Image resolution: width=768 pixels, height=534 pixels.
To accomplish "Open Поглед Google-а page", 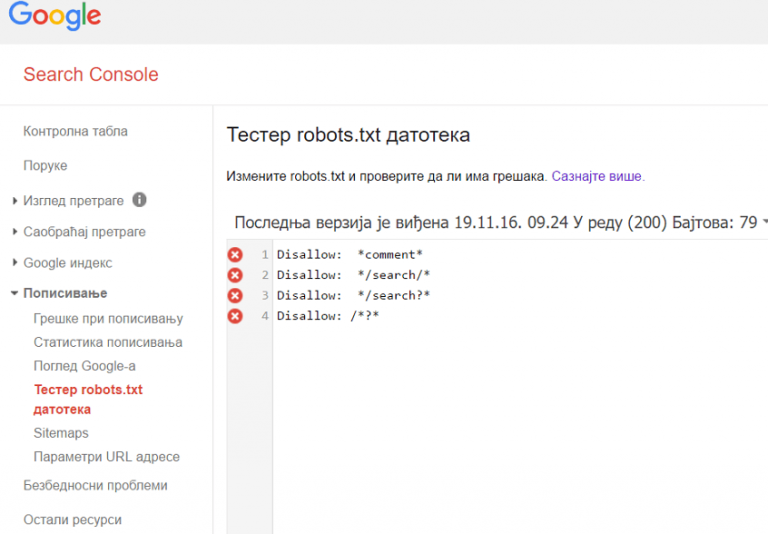I will [x=85, y=366].
